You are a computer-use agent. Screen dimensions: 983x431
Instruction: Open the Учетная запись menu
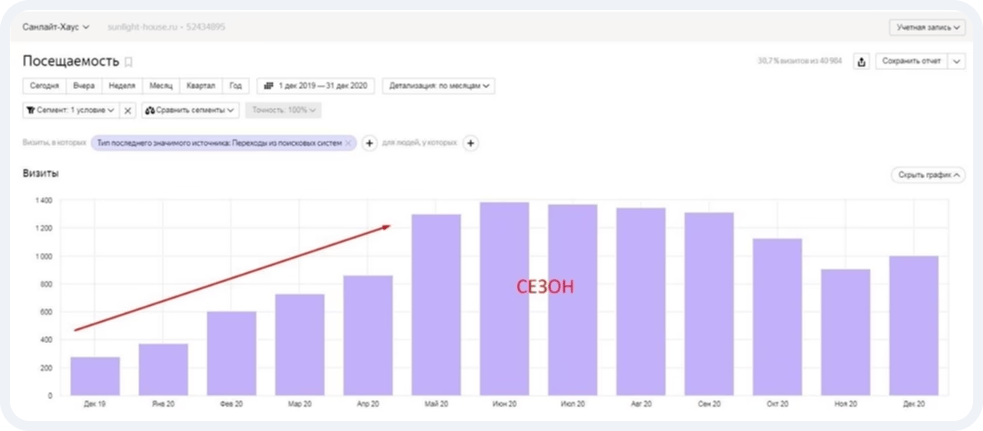click(927, 28)
